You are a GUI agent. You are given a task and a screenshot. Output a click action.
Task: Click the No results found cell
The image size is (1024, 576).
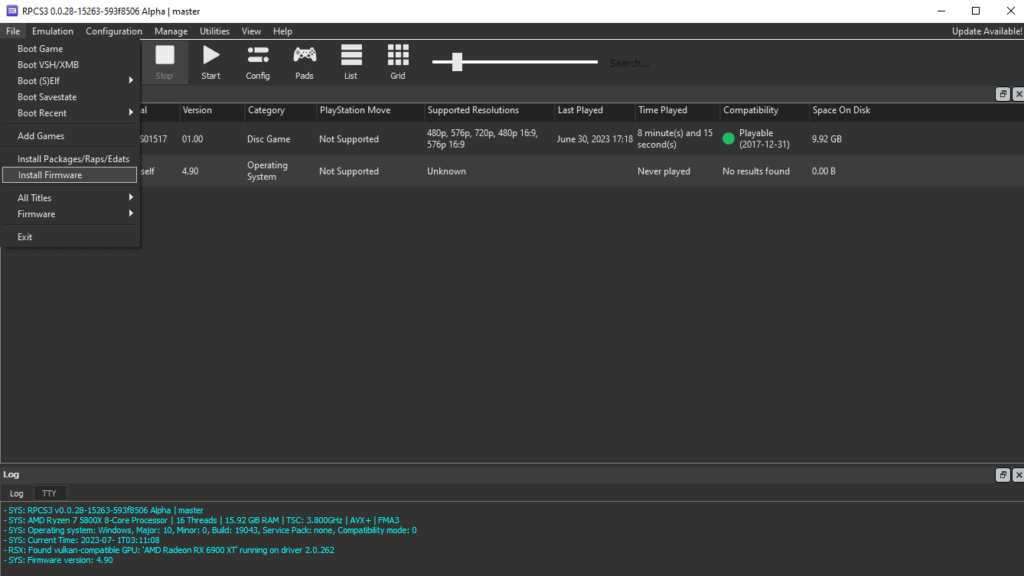[x=756, y=171]
